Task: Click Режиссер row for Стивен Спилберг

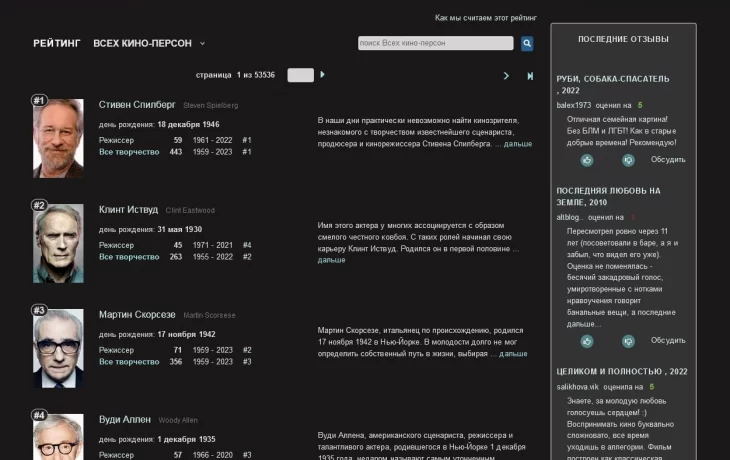Action: (x=175, y=140)
